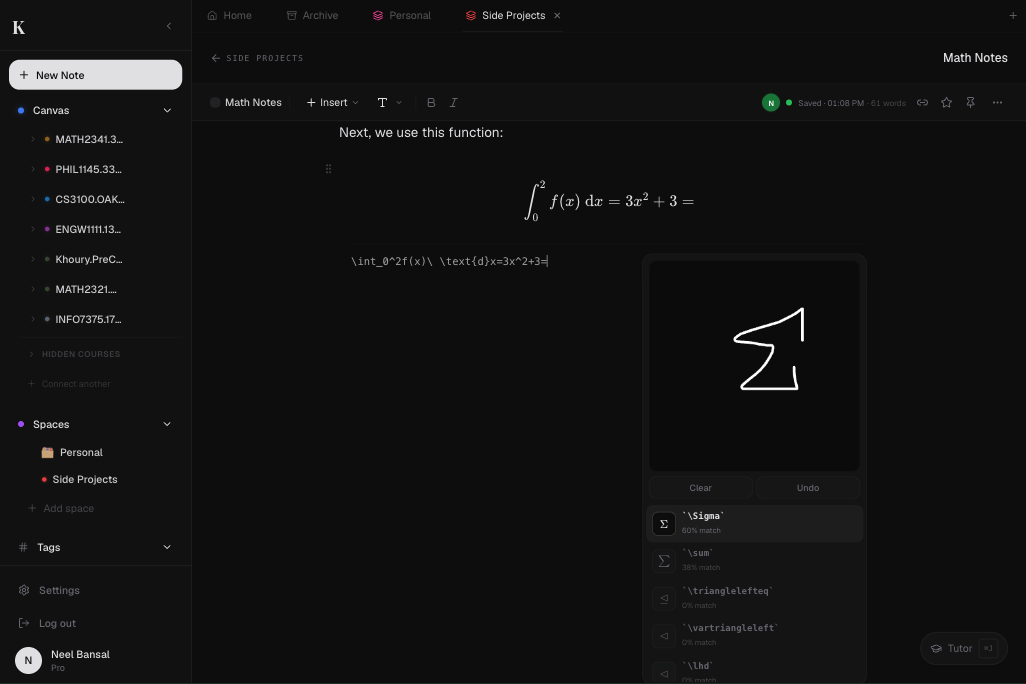The image size is (1026, 684).
Task: Go back to Side Projects breadcrumb
Action: tap(258, 58)
